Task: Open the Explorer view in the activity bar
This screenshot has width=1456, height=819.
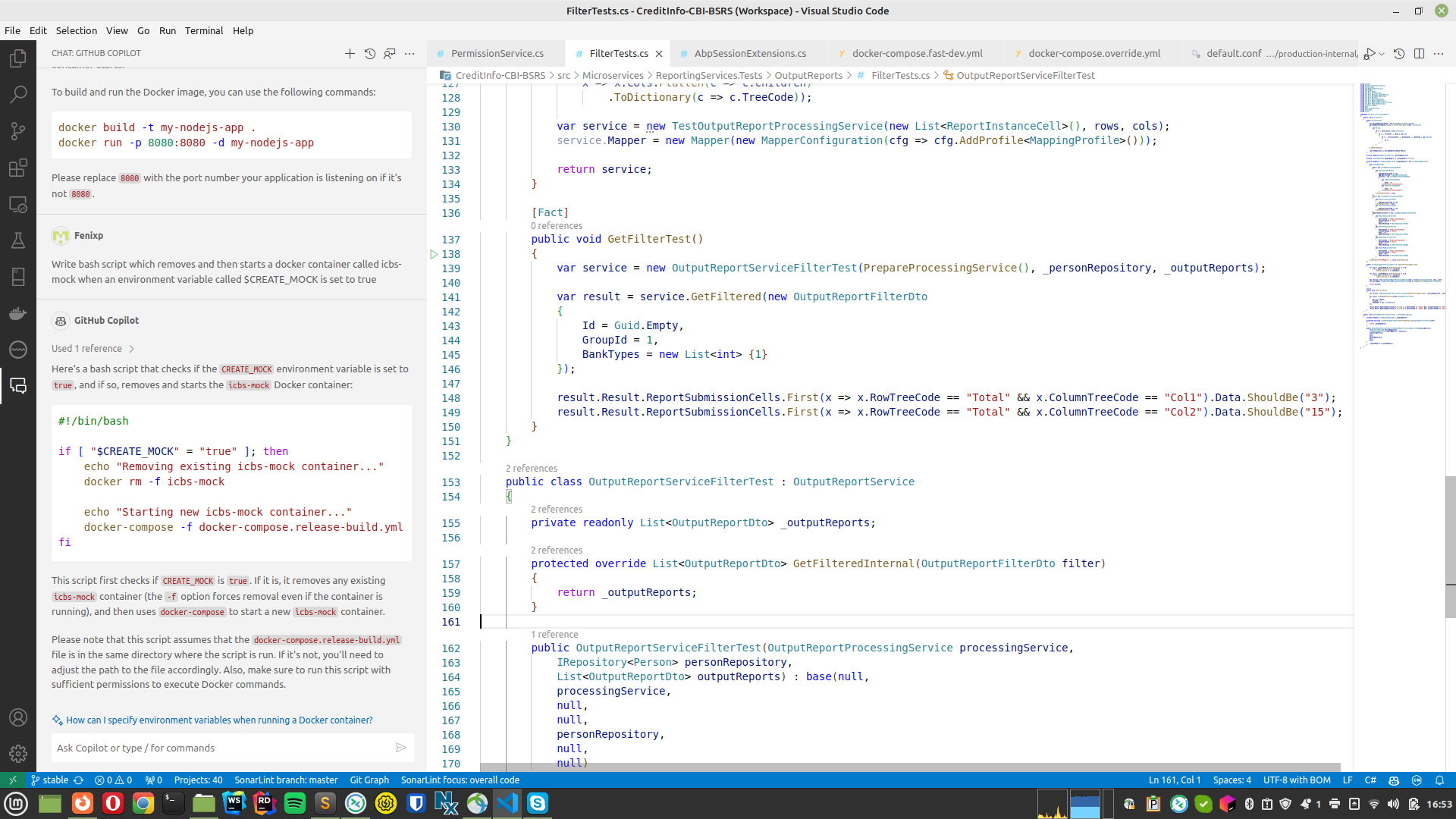Action: [x=18, y=58]
